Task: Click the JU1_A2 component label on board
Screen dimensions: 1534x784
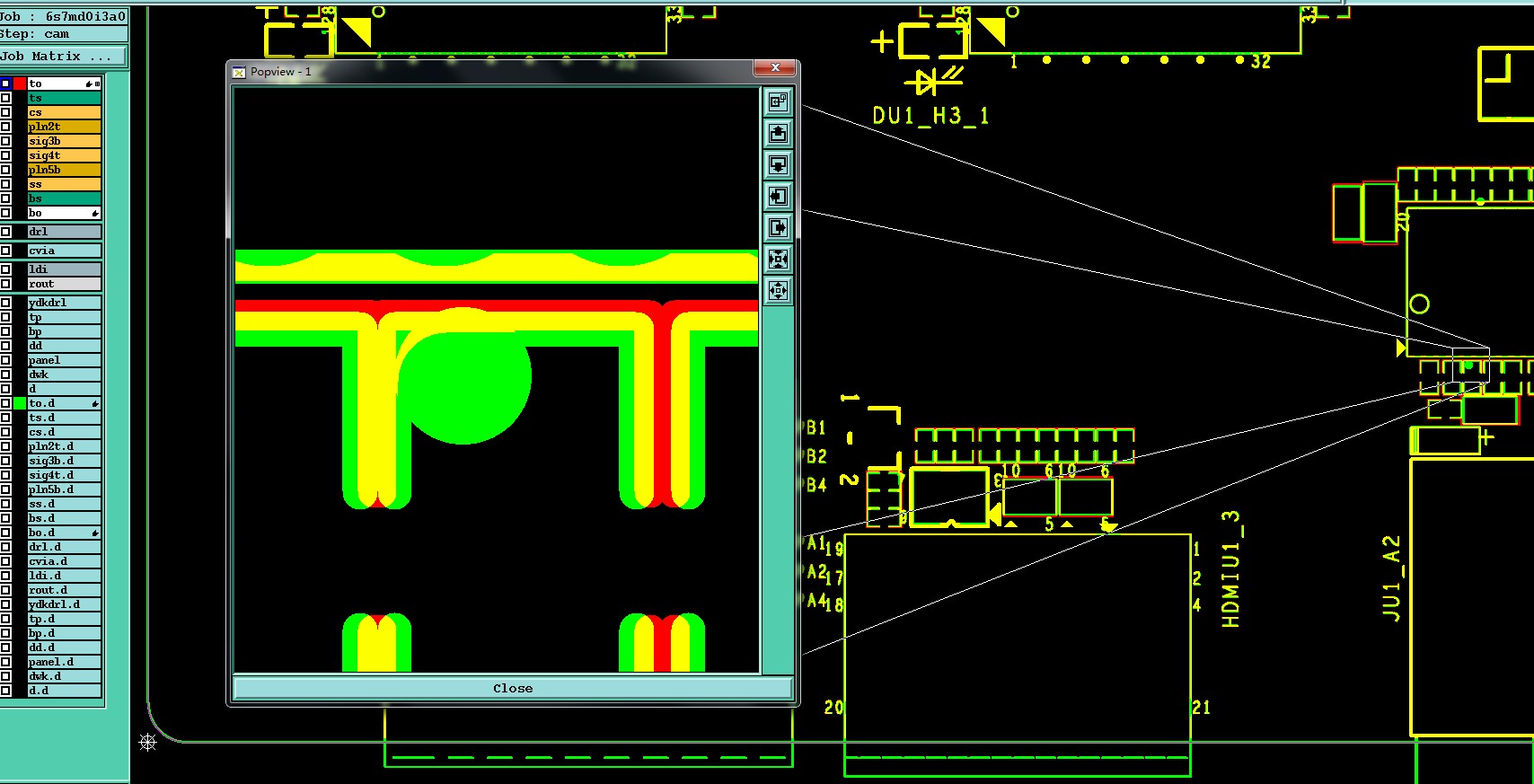Action: pyautogui.click(x=1391, y=577)
